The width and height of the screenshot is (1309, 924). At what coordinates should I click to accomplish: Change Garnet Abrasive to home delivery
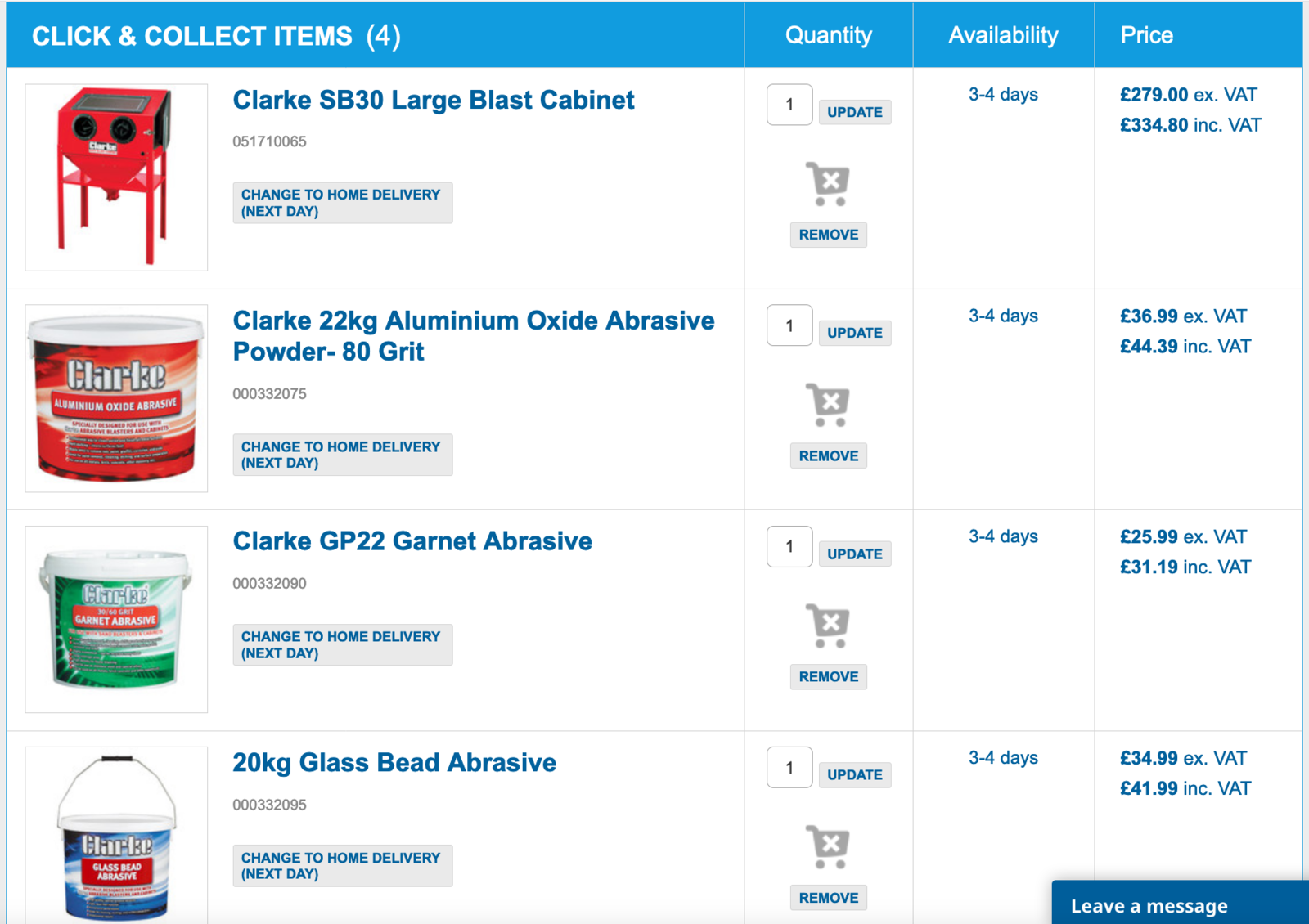click(x=342, y=644)
